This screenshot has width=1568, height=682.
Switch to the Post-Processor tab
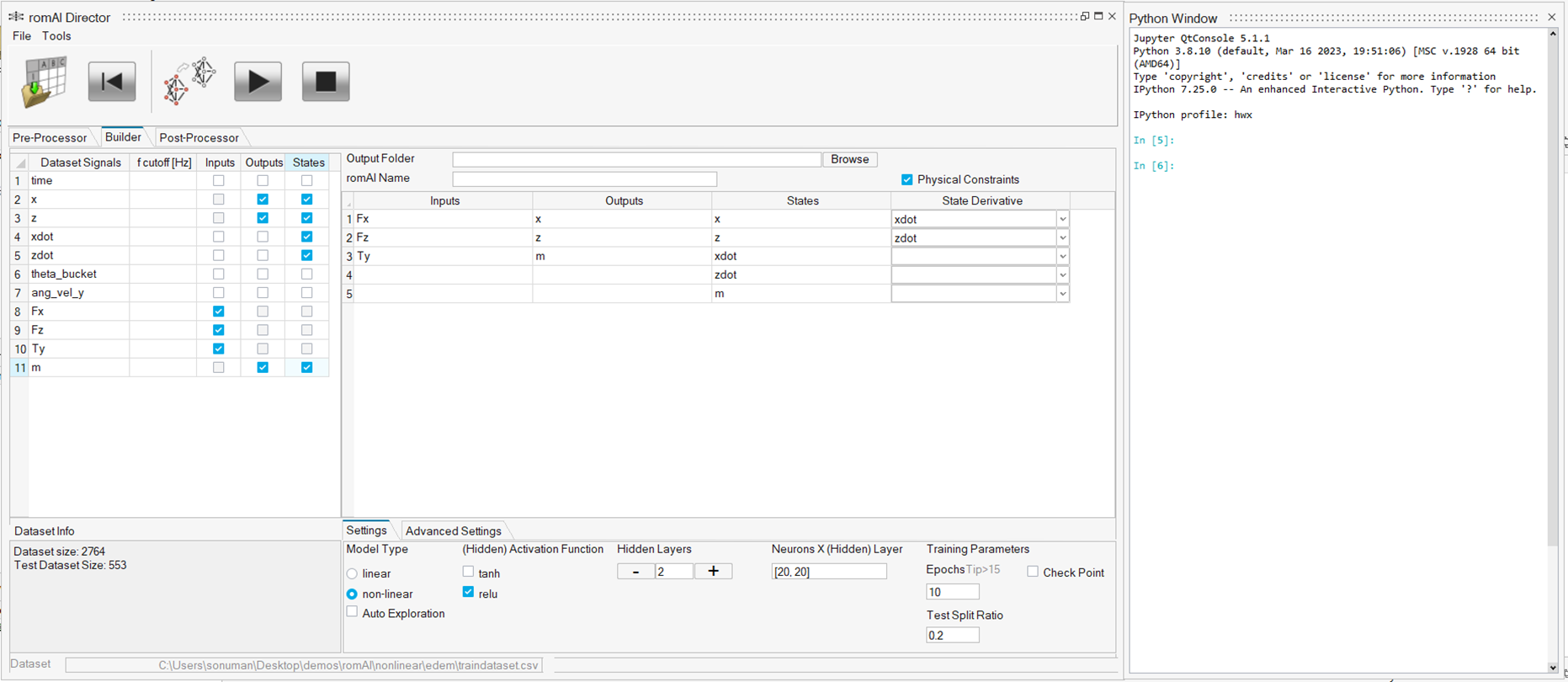coord(199,138)
